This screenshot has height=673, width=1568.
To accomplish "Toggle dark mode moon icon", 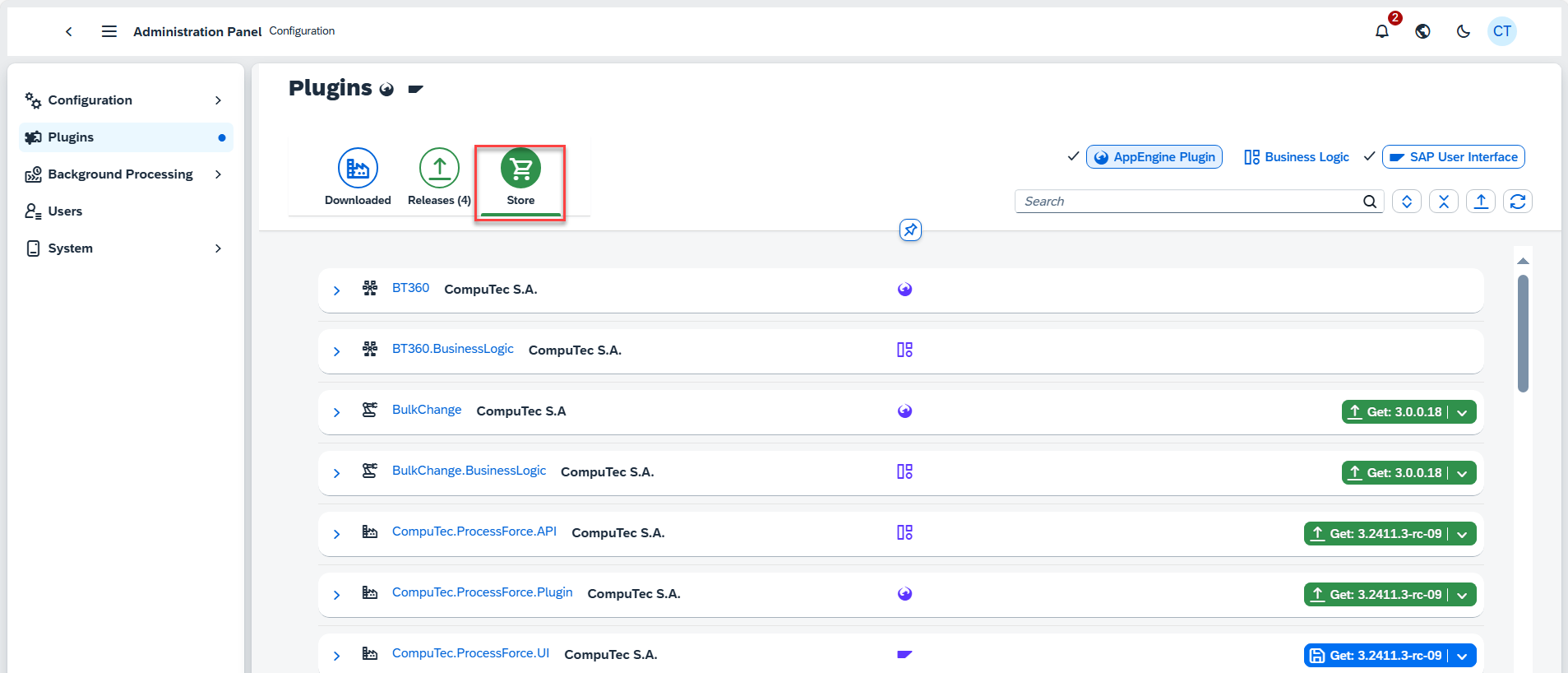I will (1463, 31).
